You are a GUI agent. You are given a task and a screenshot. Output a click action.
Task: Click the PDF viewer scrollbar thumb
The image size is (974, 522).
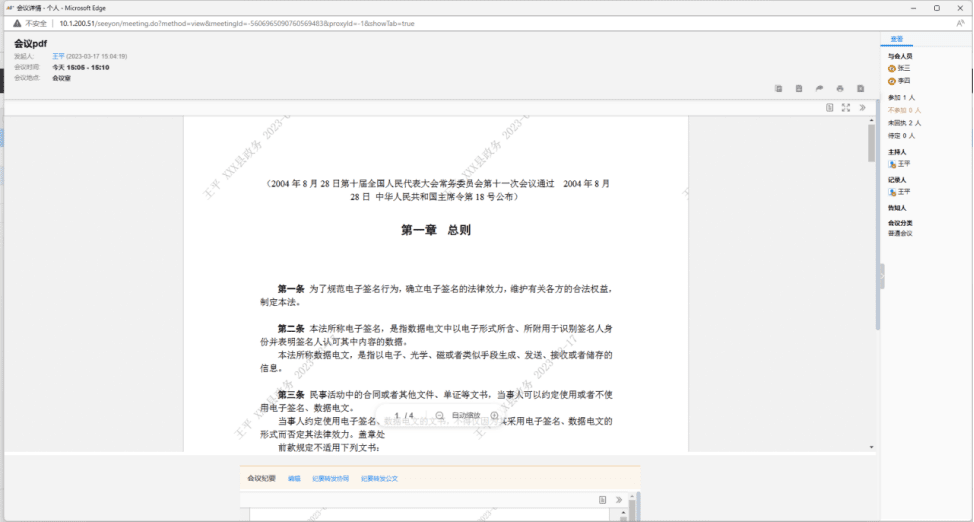point(872,143)
